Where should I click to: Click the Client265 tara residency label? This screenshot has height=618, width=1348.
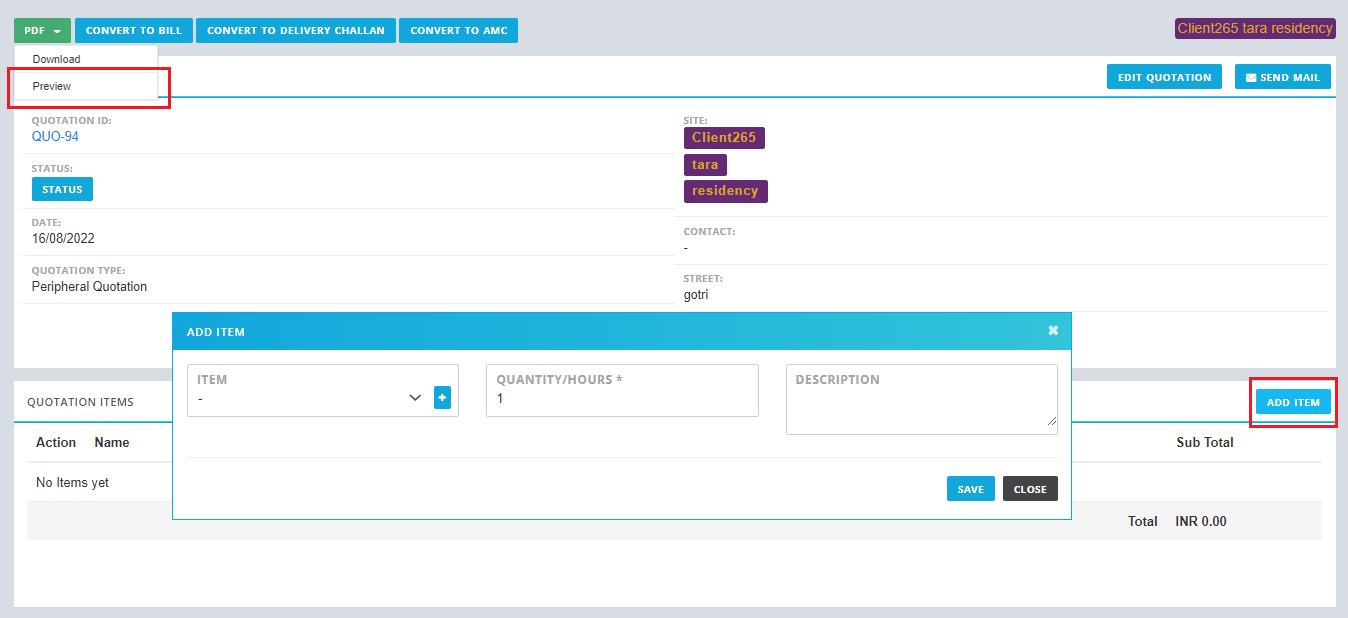(x=1255, y=28)
